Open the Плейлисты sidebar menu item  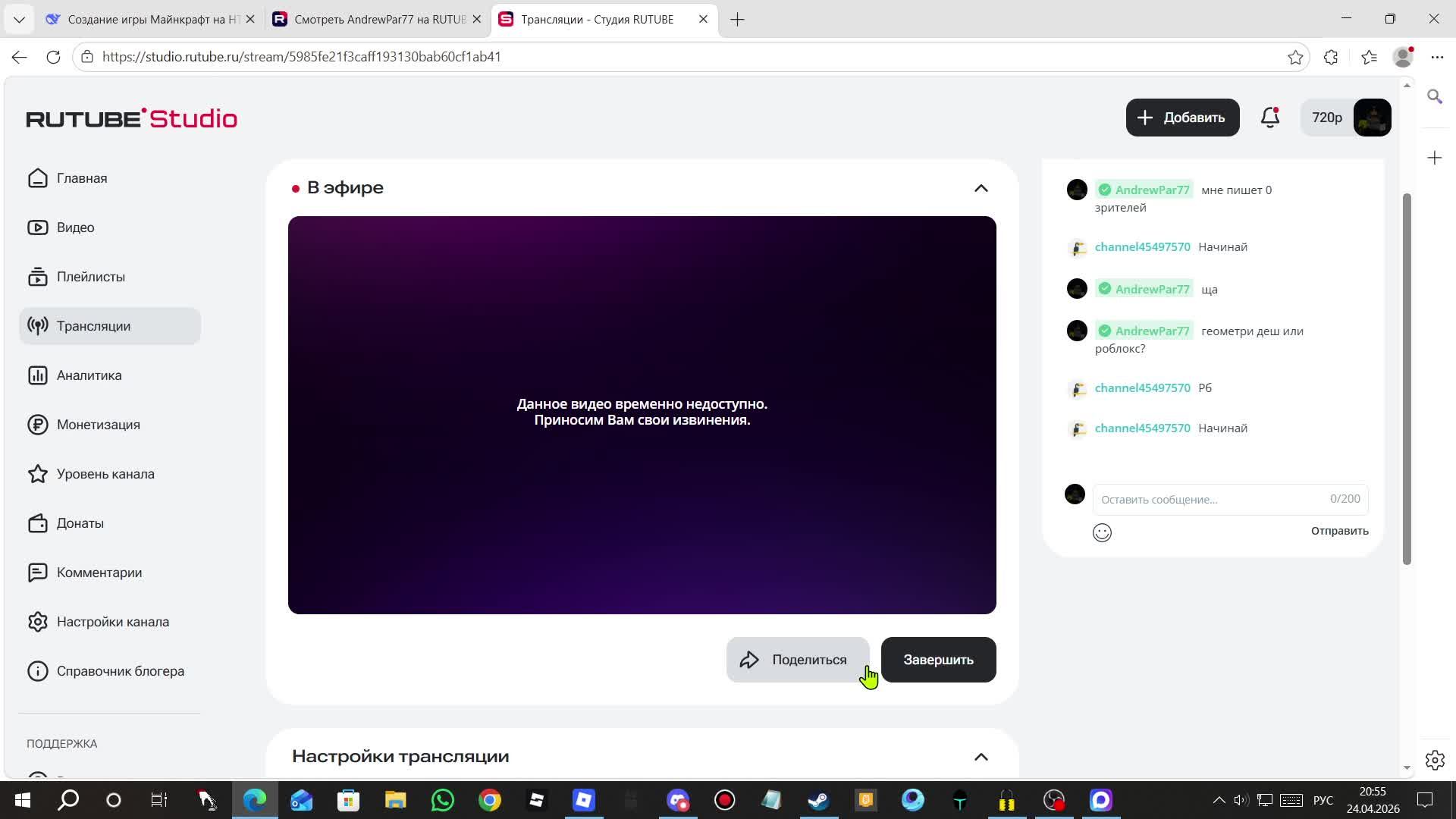click(90, 277)
